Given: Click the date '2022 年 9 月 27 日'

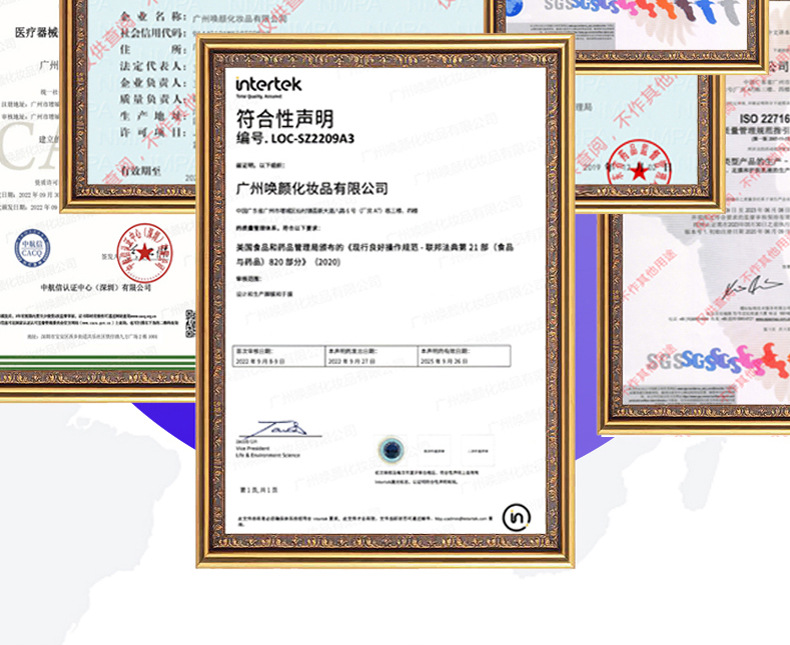Looking at the screenshot, I should click(352, 361).
